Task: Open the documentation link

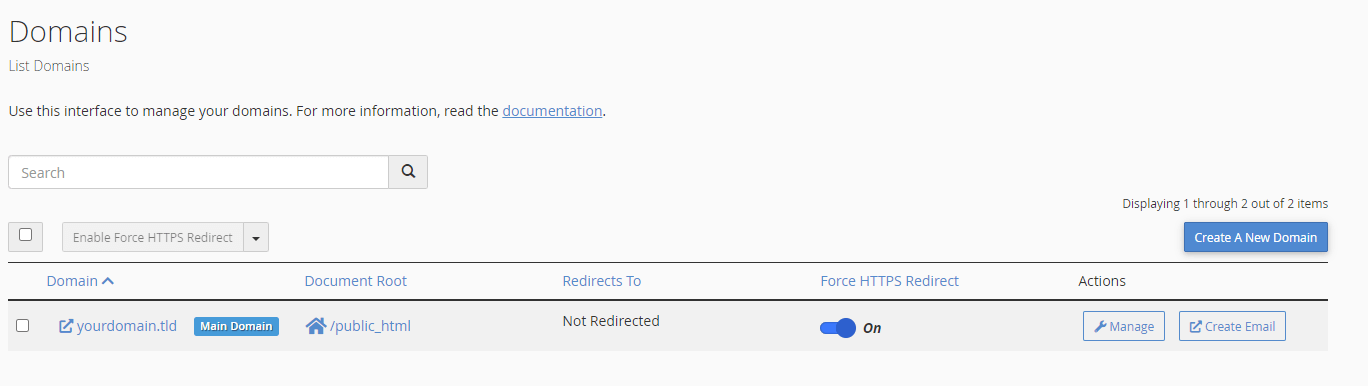Action: click(552, 111)
